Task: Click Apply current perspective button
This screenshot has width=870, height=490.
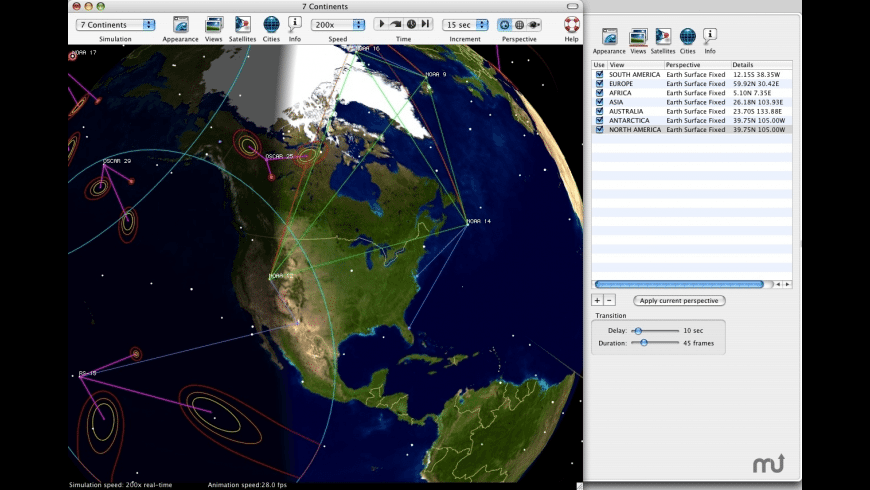Action: pos(678,300)
